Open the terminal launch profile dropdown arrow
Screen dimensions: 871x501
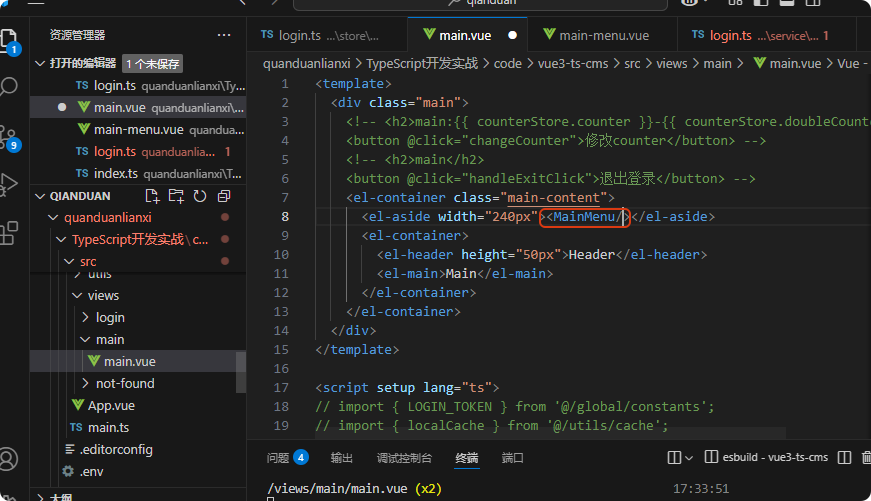pos(689,458)
